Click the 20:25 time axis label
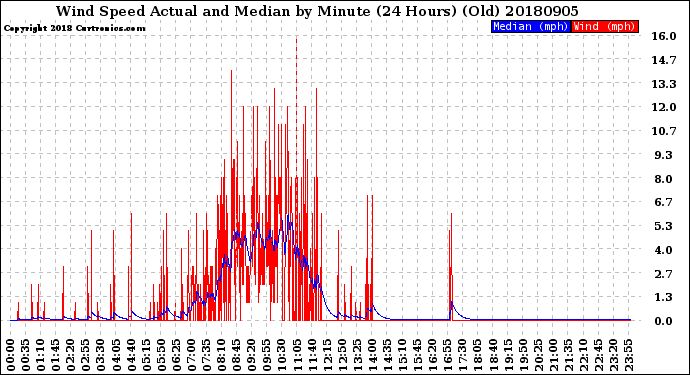Image resolution: width=690 pixels, height=375 pixels. pyautogui.click(x=538, y=355)
